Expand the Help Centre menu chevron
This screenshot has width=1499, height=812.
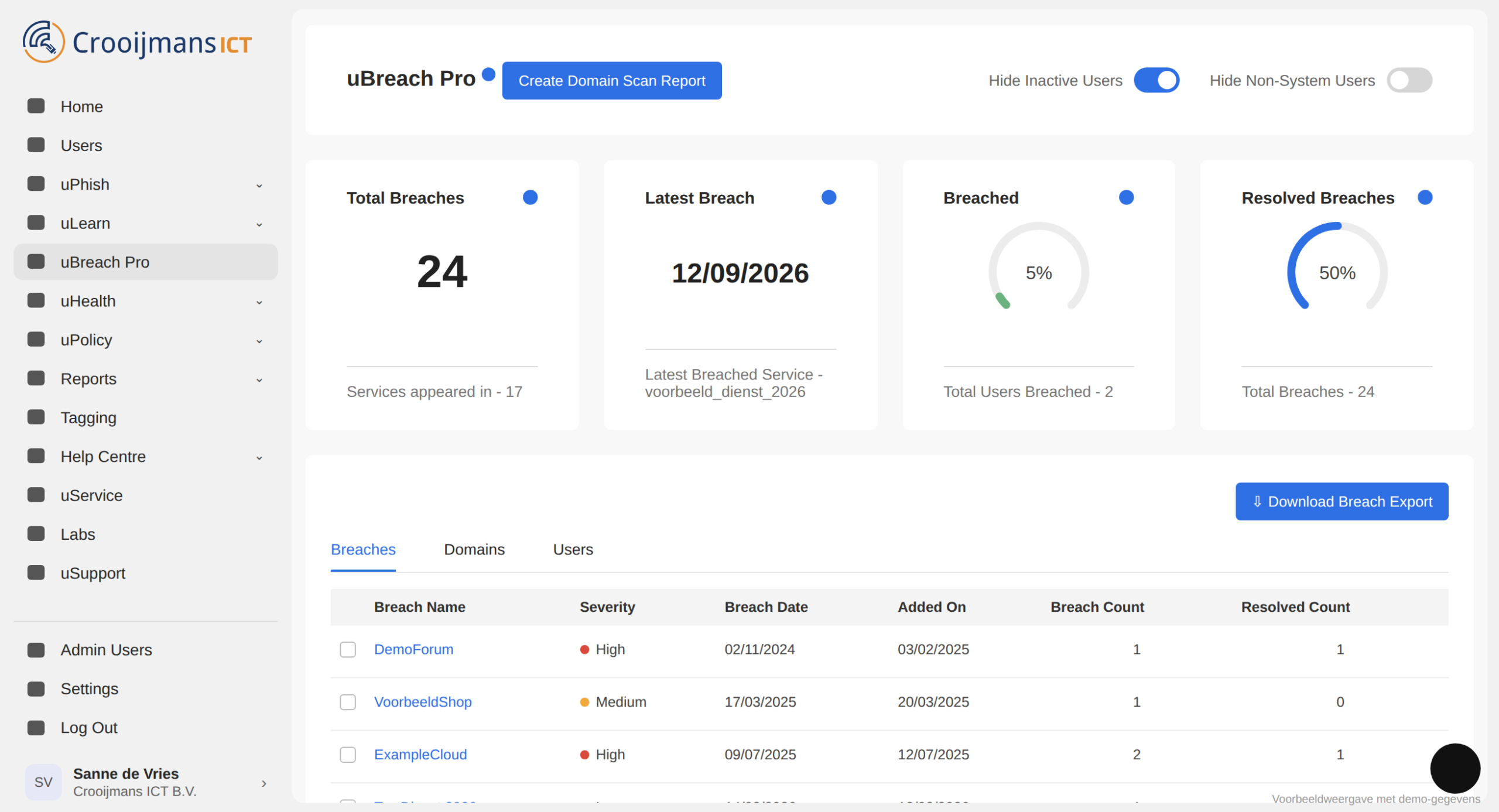[259, 458]
